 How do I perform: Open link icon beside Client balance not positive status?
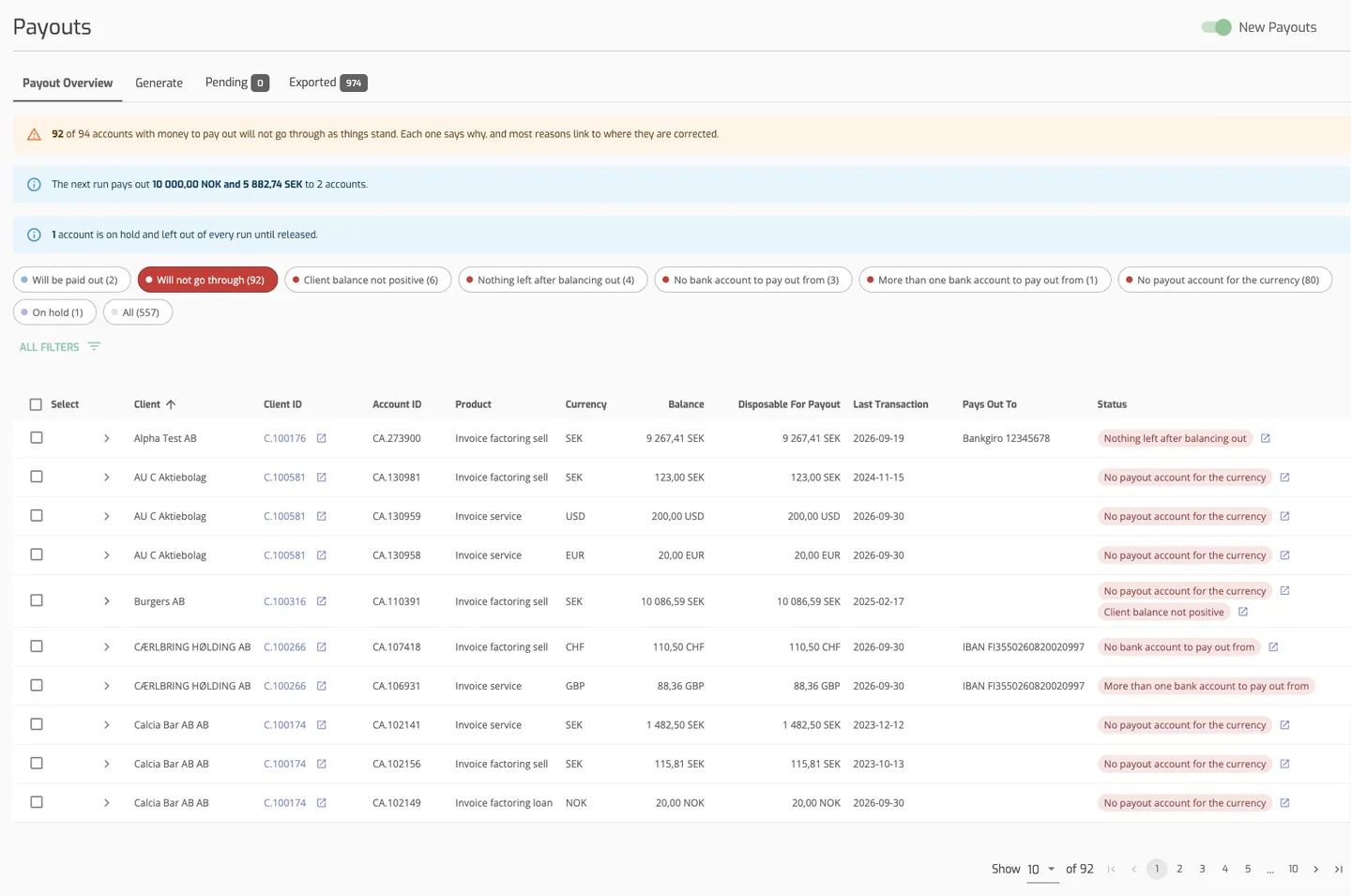(x=1243, y=612)
